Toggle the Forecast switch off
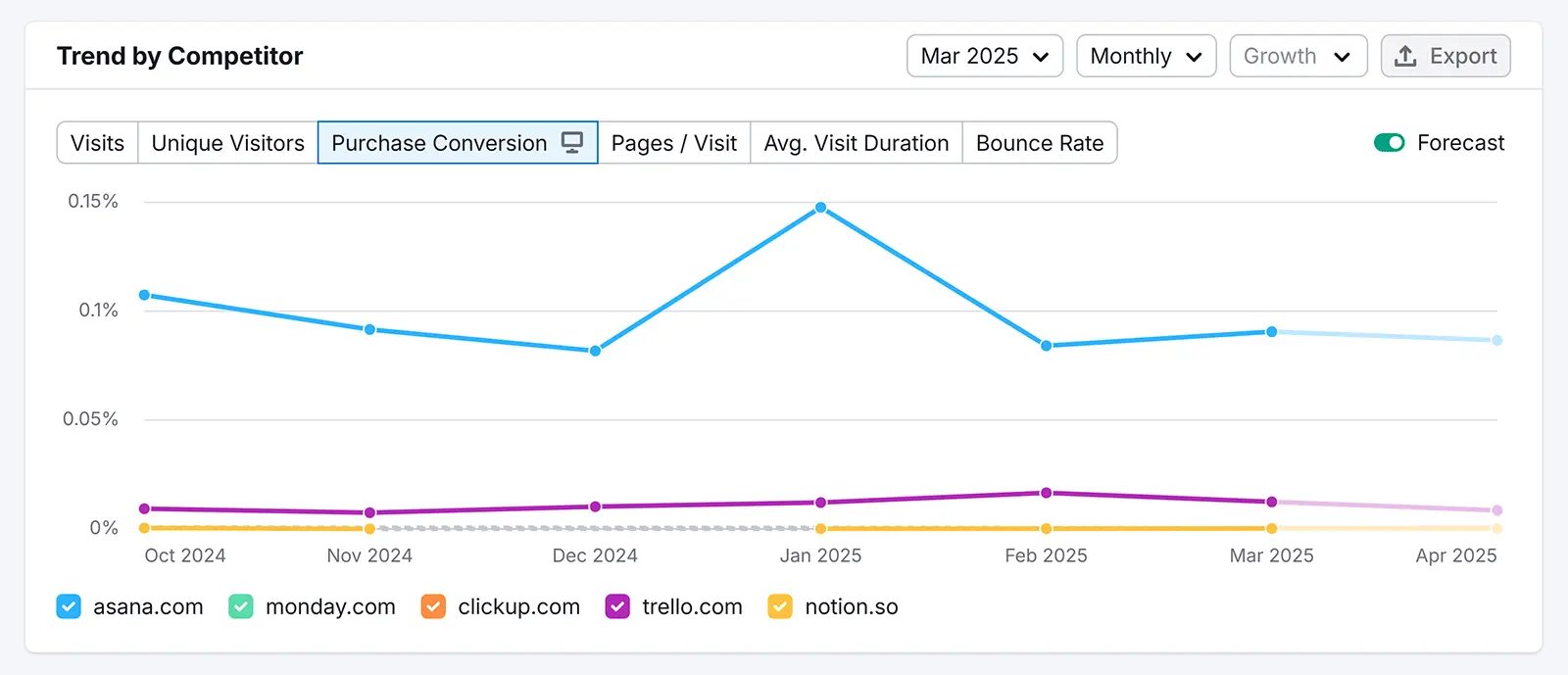The height and width of the screenshot is (675, 1568). coord(1389,143)
